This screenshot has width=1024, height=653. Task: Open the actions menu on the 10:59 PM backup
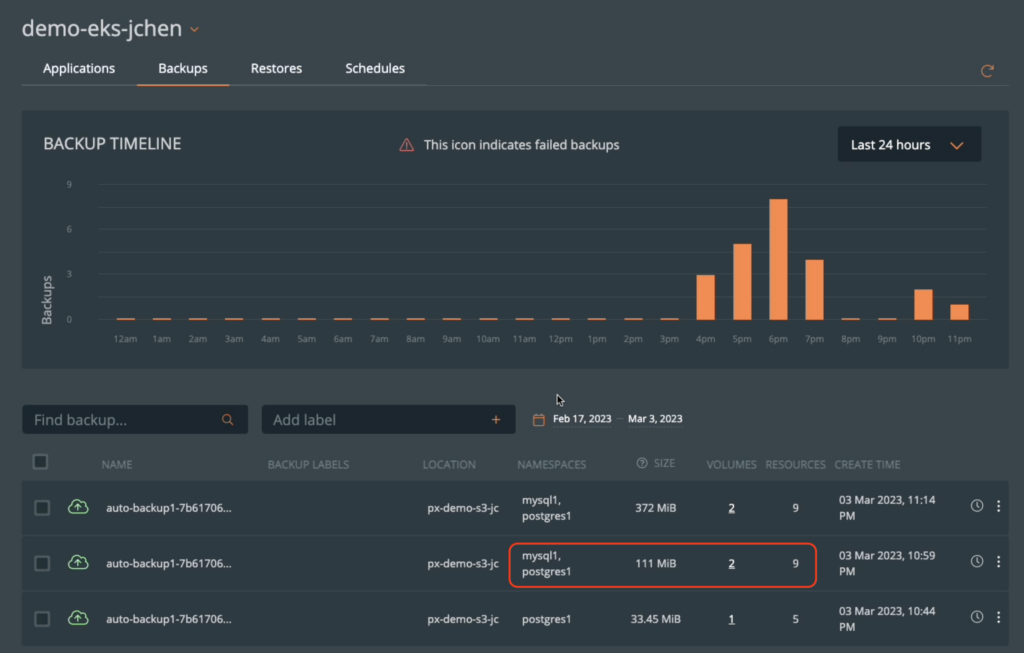[998, 561]
